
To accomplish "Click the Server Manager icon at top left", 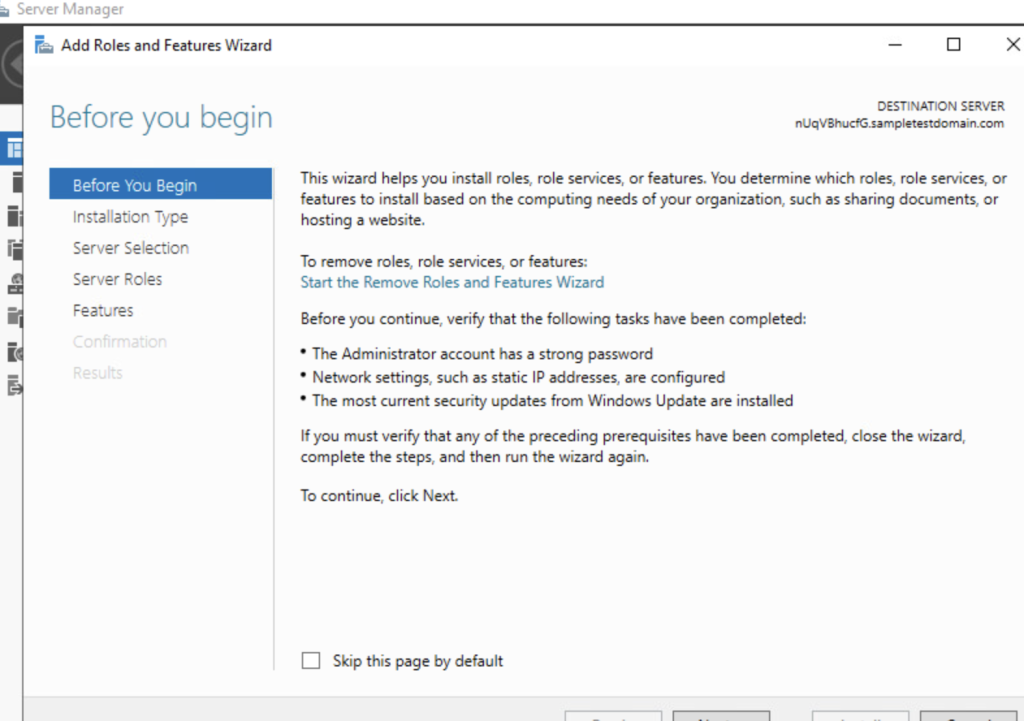I will click(x=8, y=9).
